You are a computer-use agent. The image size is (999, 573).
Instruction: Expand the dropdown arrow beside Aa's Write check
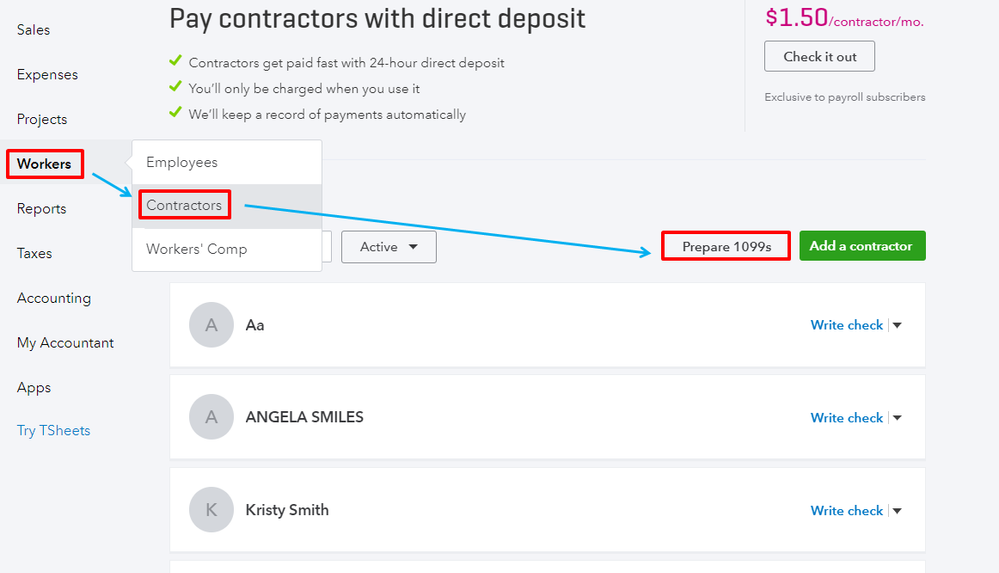click(x=897, y=325)
